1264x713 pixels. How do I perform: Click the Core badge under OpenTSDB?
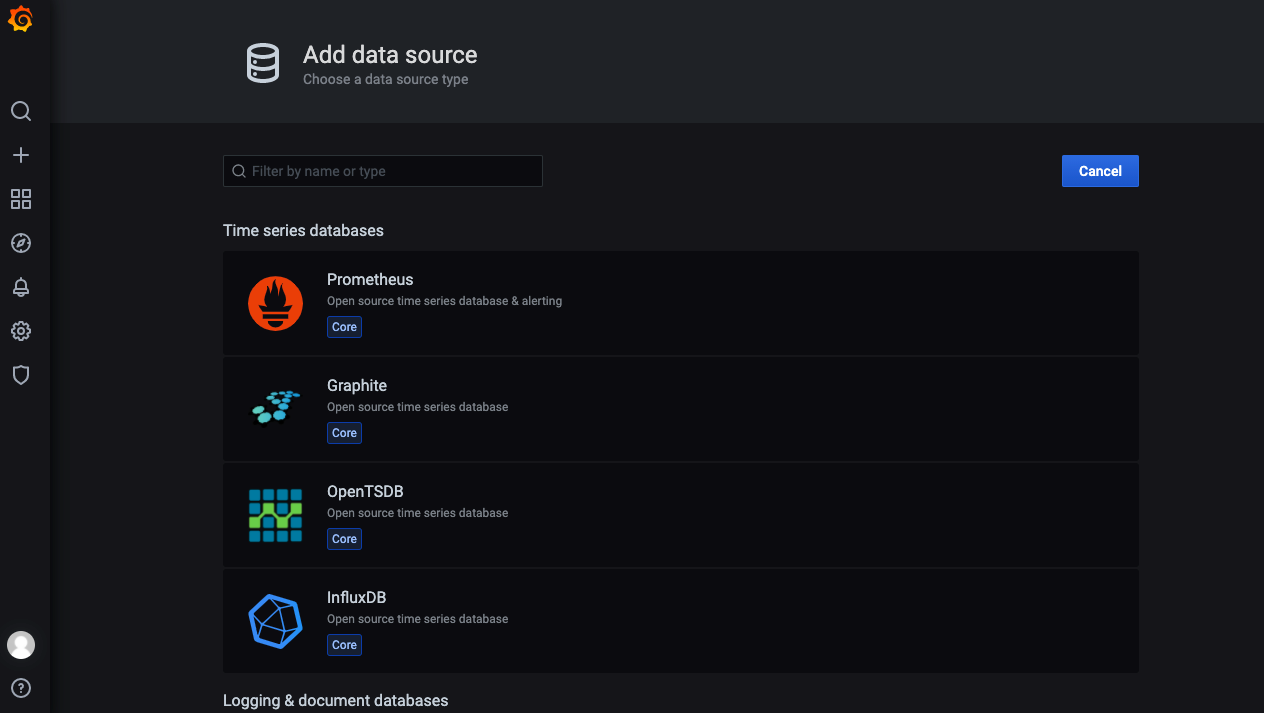tap(344, 539)
